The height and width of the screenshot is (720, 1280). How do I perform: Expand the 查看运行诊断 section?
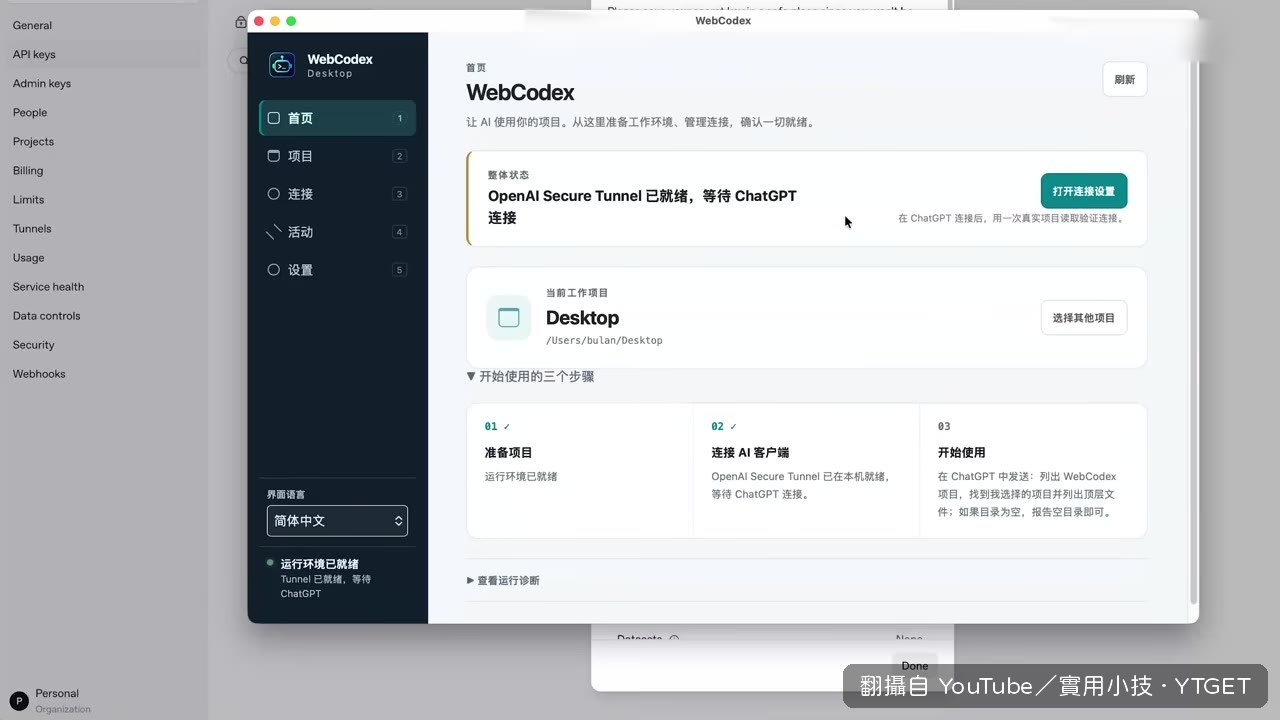[x=503, y=580]
